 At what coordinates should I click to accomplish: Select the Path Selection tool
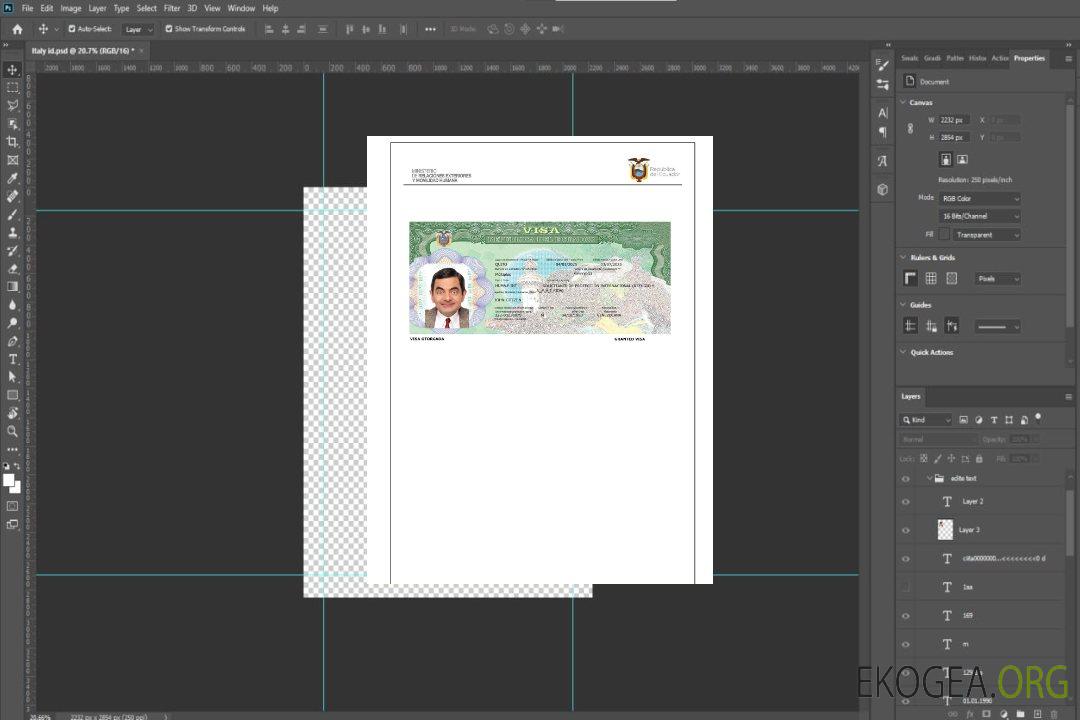12,377
